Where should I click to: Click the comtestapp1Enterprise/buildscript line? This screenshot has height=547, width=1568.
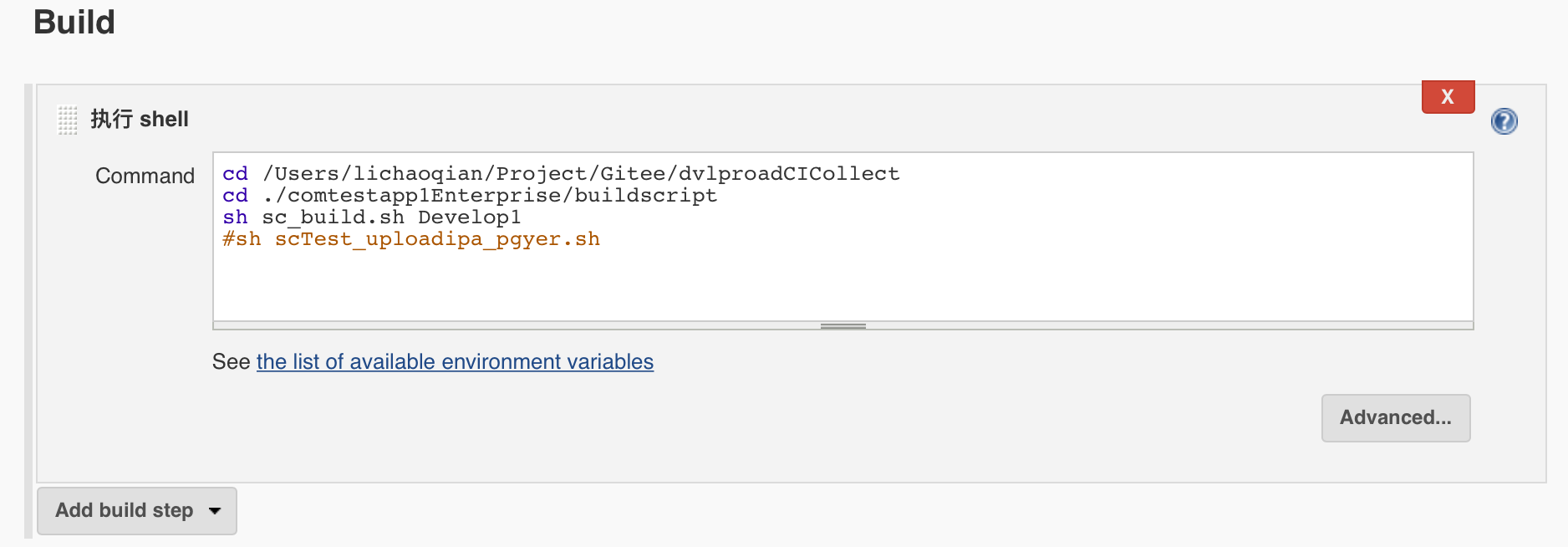(x=470, y=195)
